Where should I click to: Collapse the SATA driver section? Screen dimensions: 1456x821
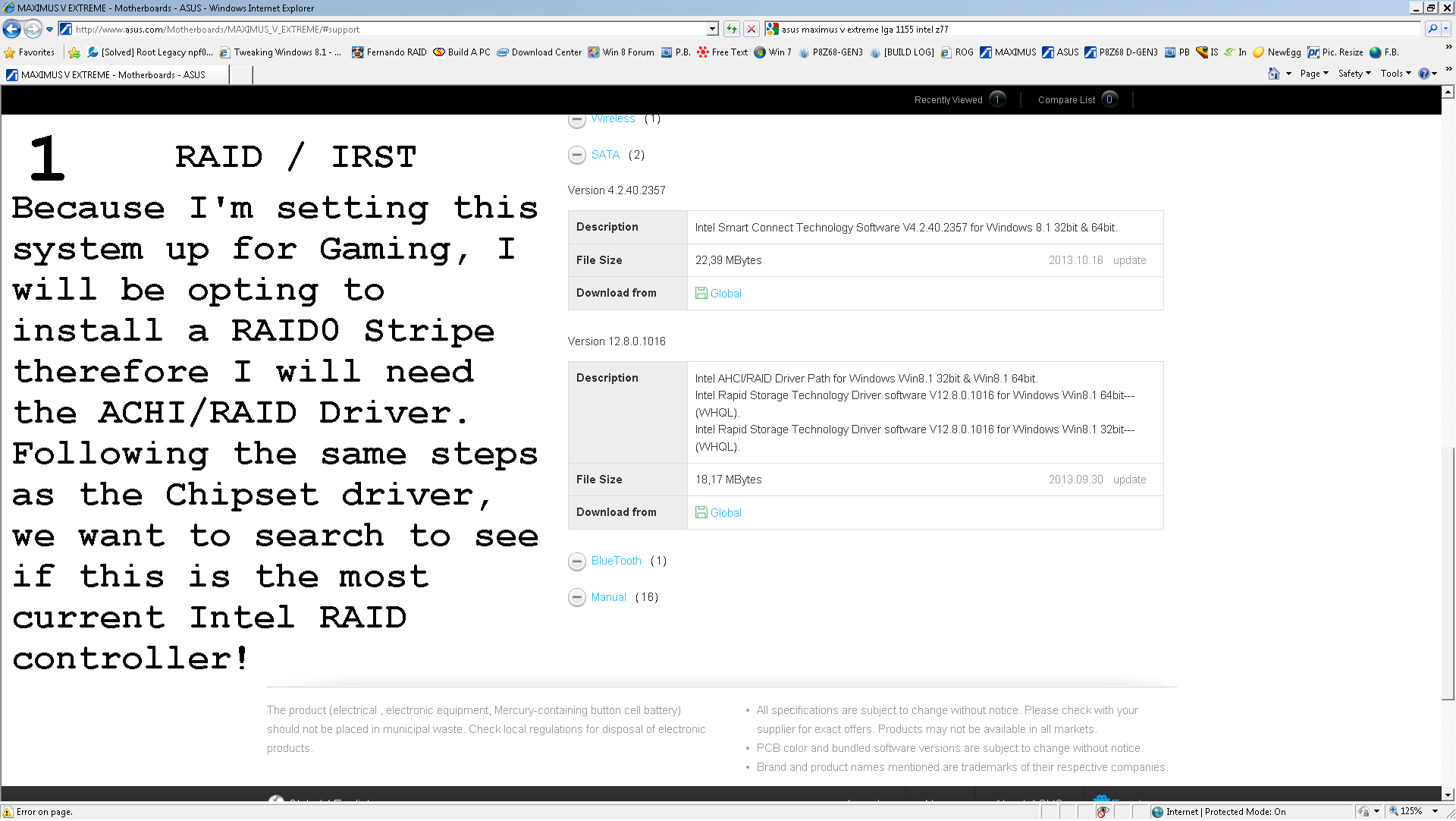coord(577,155)
